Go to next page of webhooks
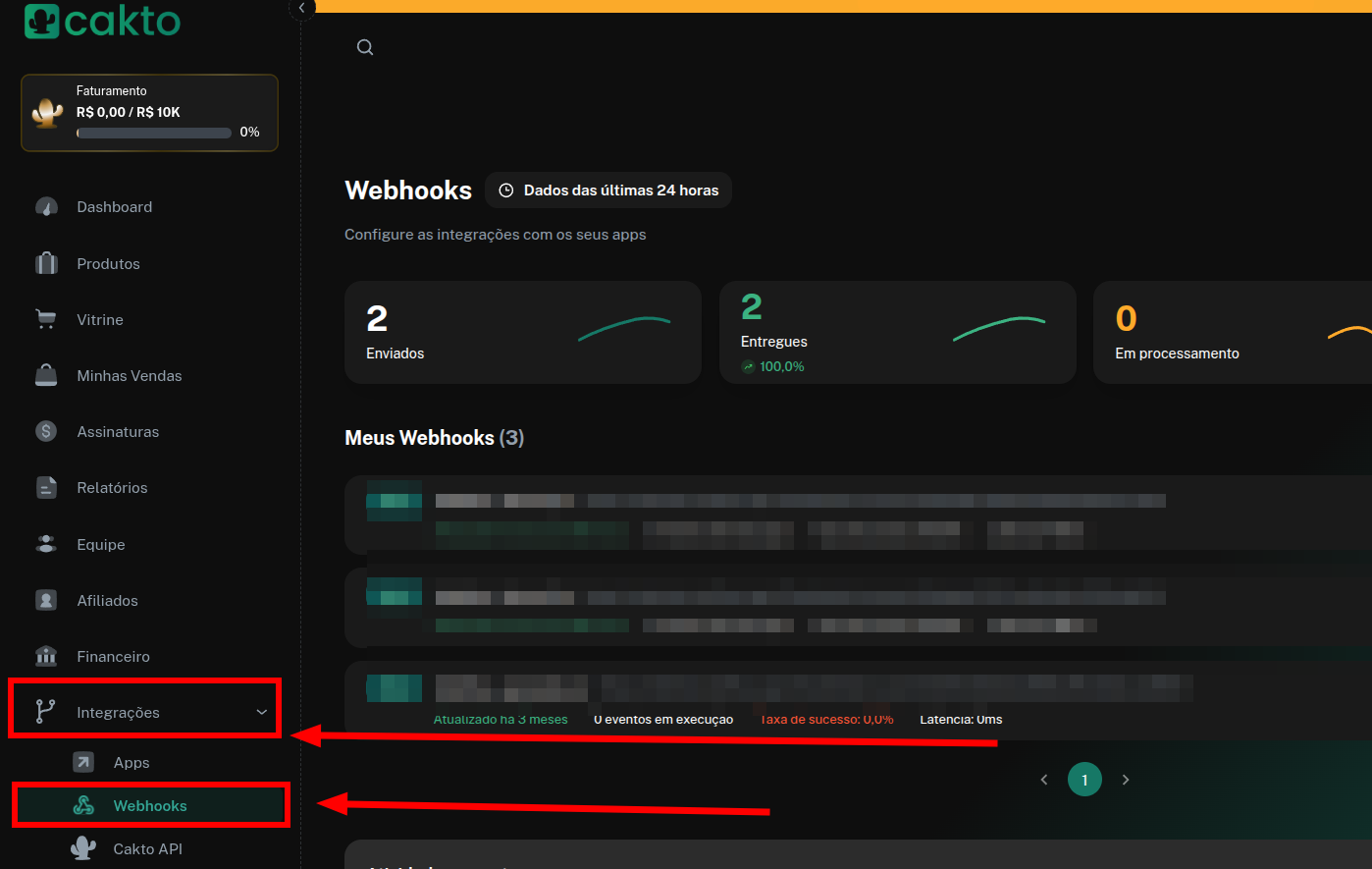The width and height of the screenshot is (1372, 869). (1126, 780)
